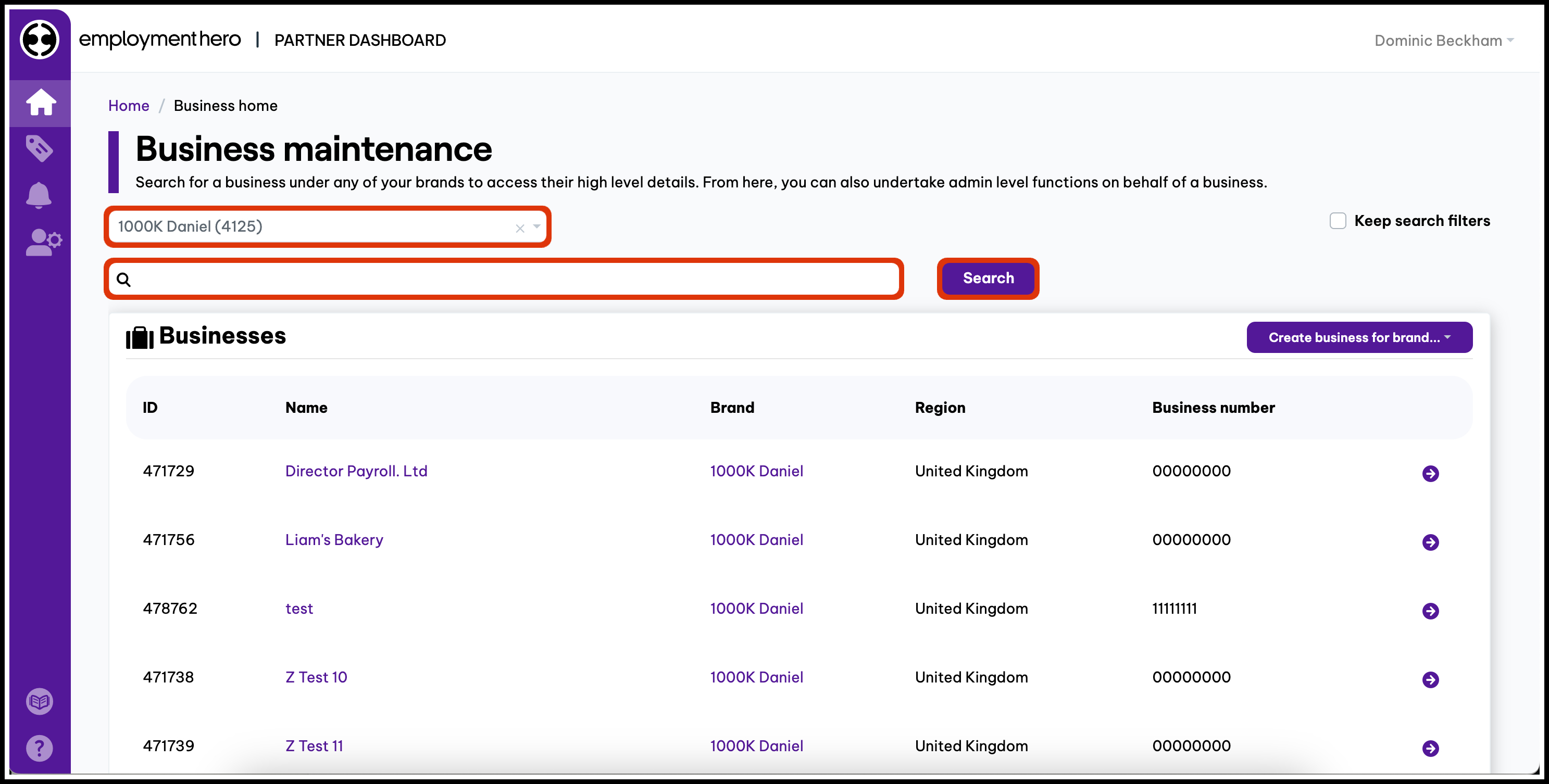Open 1000K Daniel brand link for Director Payroll
The width and height of the screenshot is (1549, 784).
(756, 471)
